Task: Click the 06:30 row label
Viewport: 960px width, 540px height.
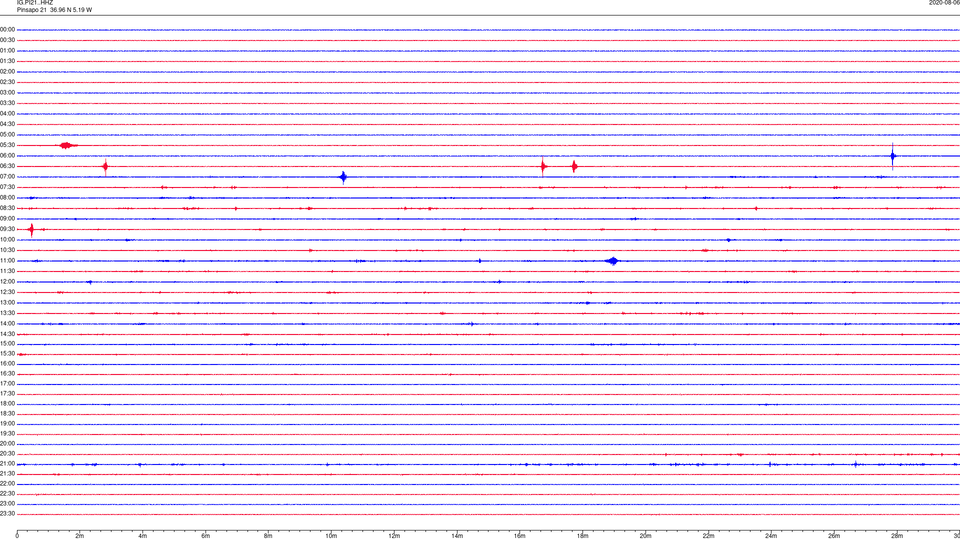Action: click(x=7, y=166)
